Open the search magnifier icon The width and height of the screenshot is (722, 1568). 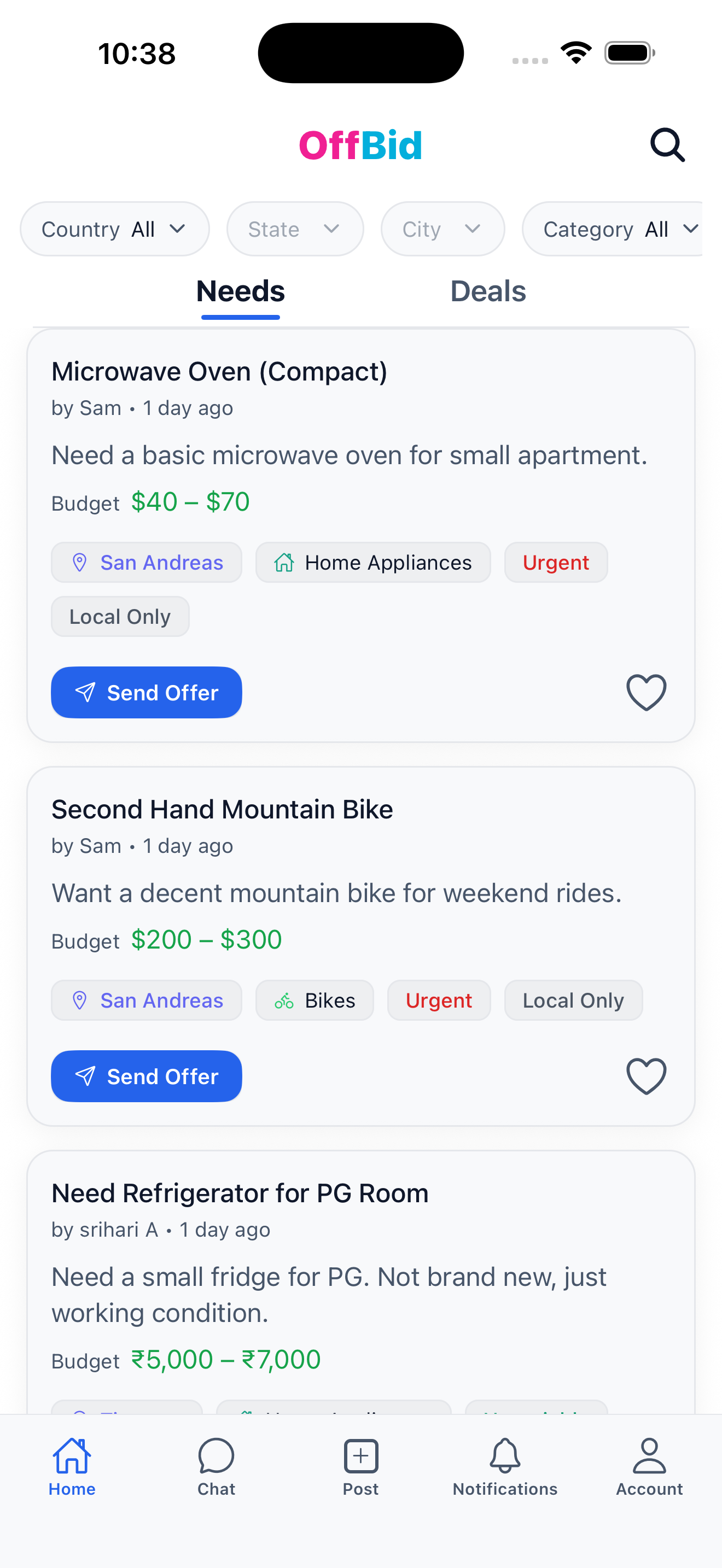click(x=667, y=145)
